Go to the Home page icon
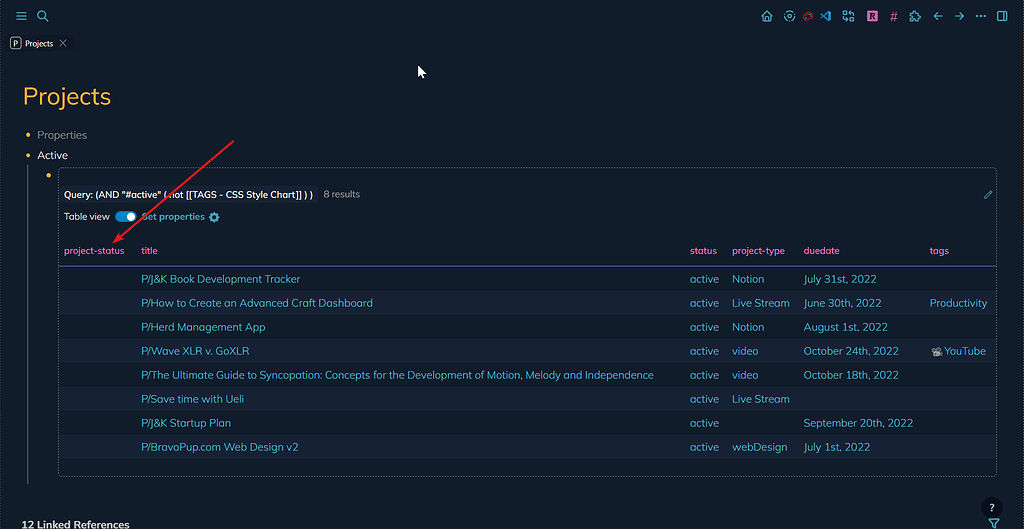Image resolution: width=1024 pixels, height=529 pixels. click(x=767, y=16)
